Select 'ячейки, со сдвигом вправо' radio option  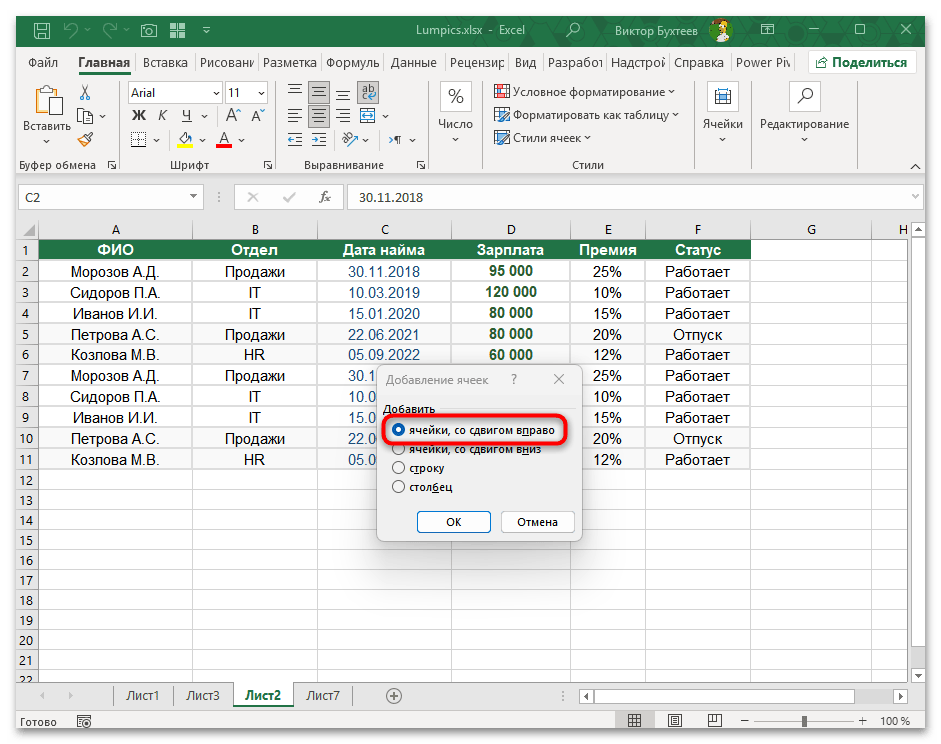coord(399,430)
